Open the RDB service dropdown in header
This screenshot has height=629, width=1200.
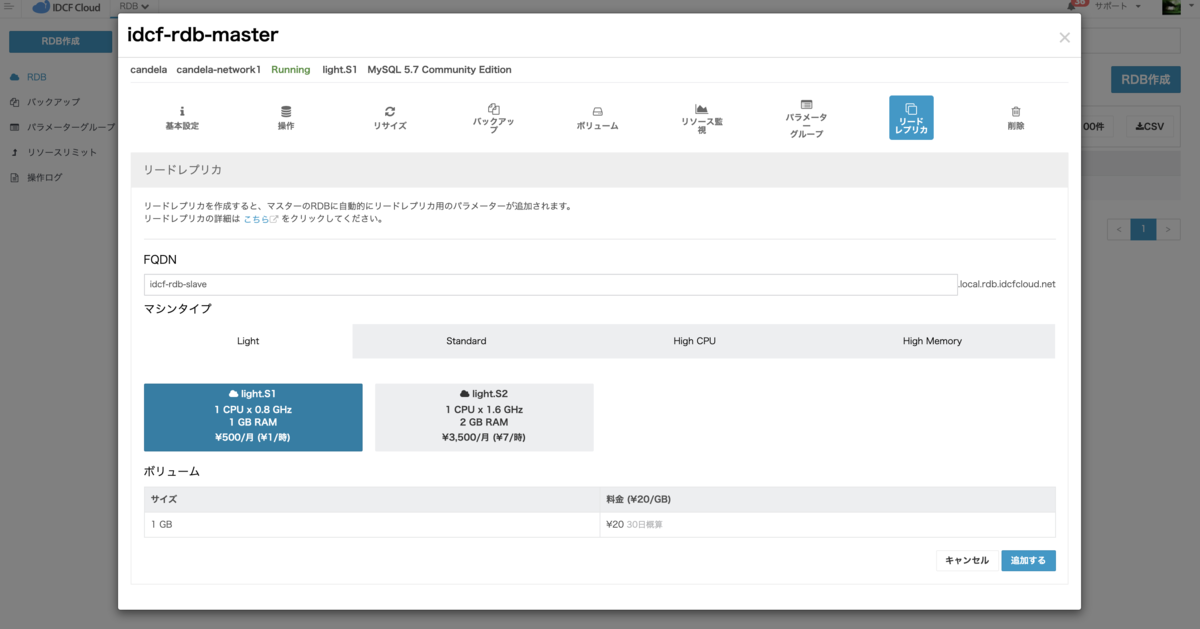point(134,6)
